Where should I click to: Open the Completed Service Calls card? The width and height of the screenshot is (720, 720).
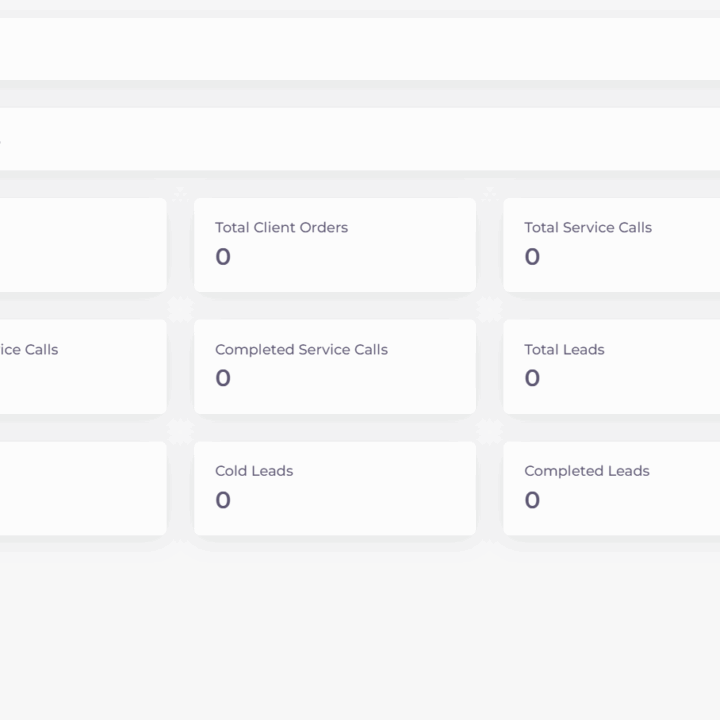tap(335, 366)
